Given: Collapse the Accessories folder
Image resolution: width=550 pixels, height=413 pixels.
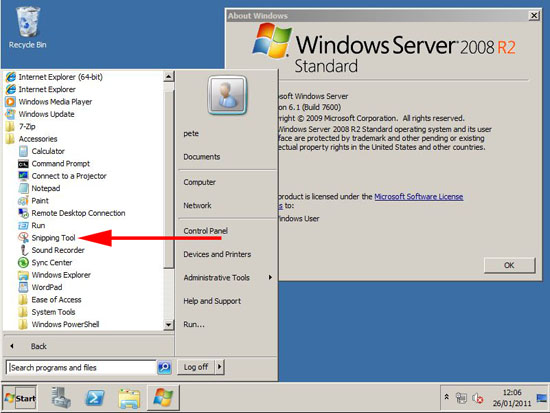Looking at the screenshot, I should pyautogui.click(x=31, y=139).
